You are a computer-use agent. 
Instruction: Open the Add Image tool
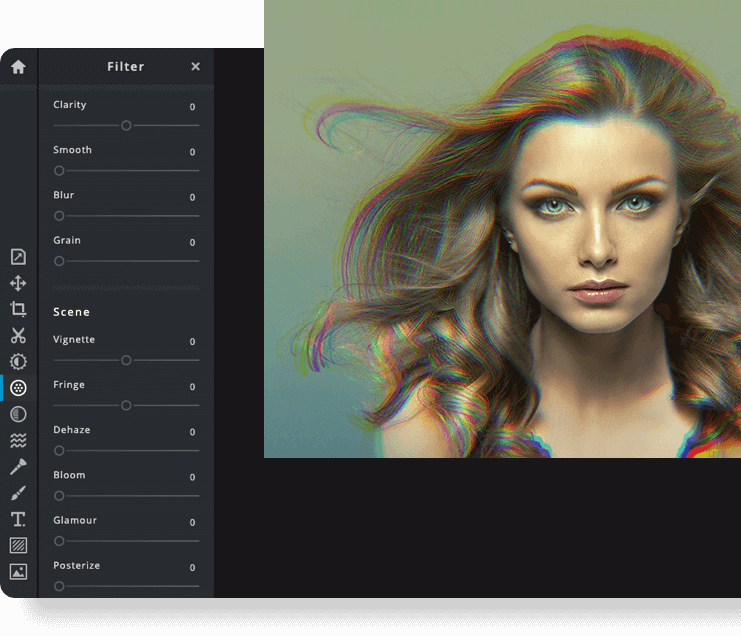tap(18, 572)
